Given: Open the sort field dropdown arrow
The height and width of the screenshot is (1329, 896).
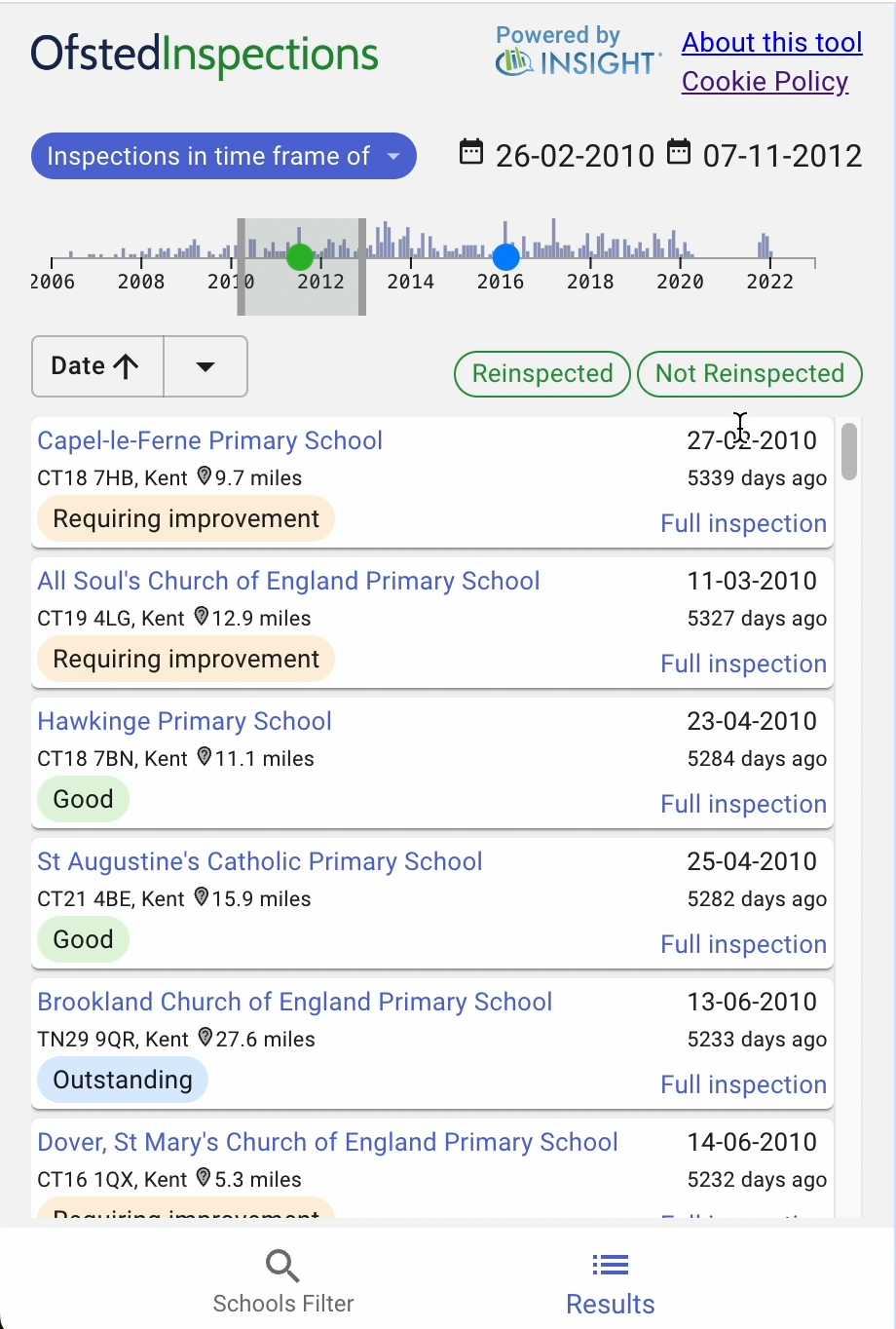Looking at the screenshot, I should pos(205,366).
